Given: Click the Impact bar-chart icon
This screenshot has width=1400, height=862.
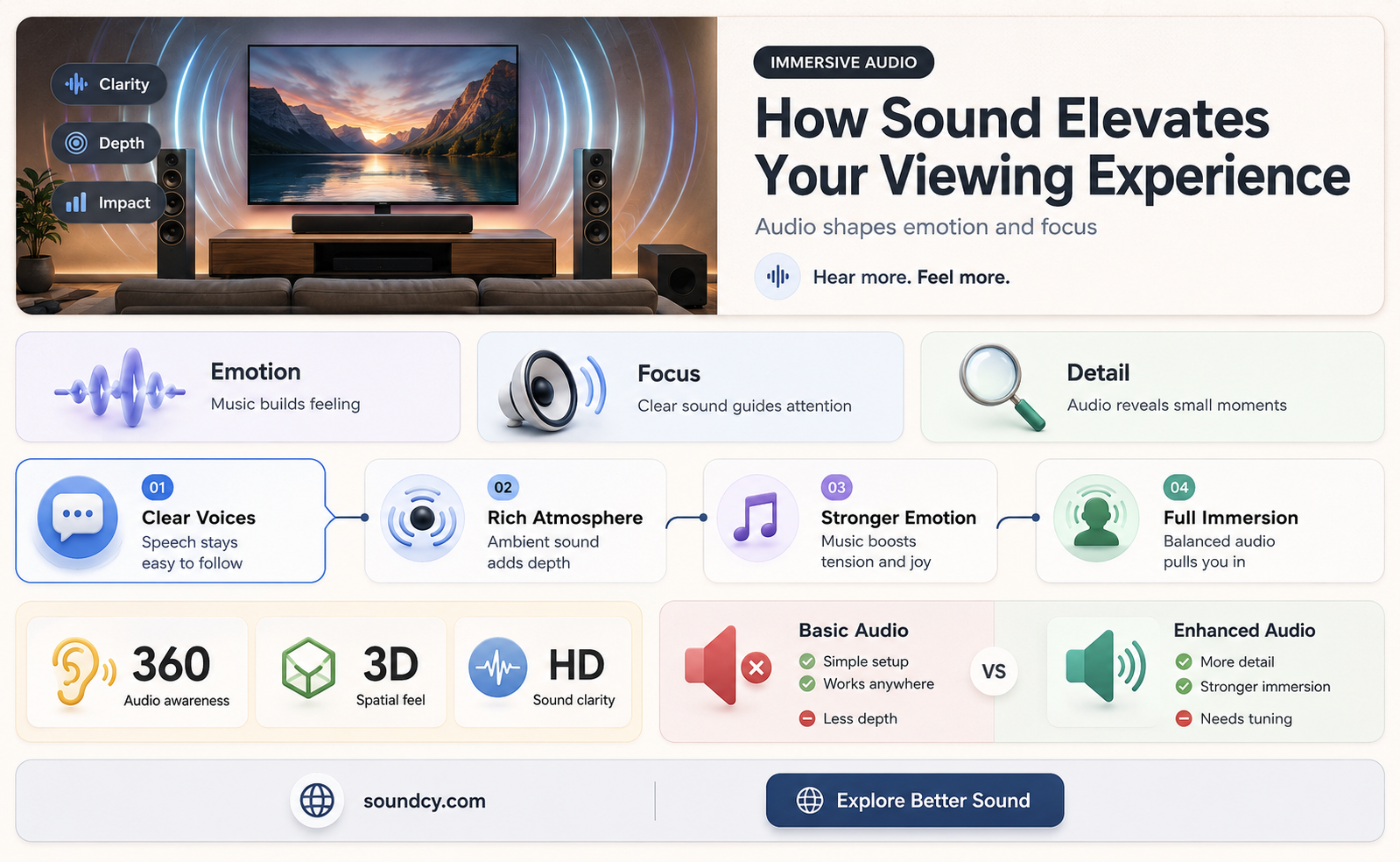Looking at the screenshot, I should (76, 202).
